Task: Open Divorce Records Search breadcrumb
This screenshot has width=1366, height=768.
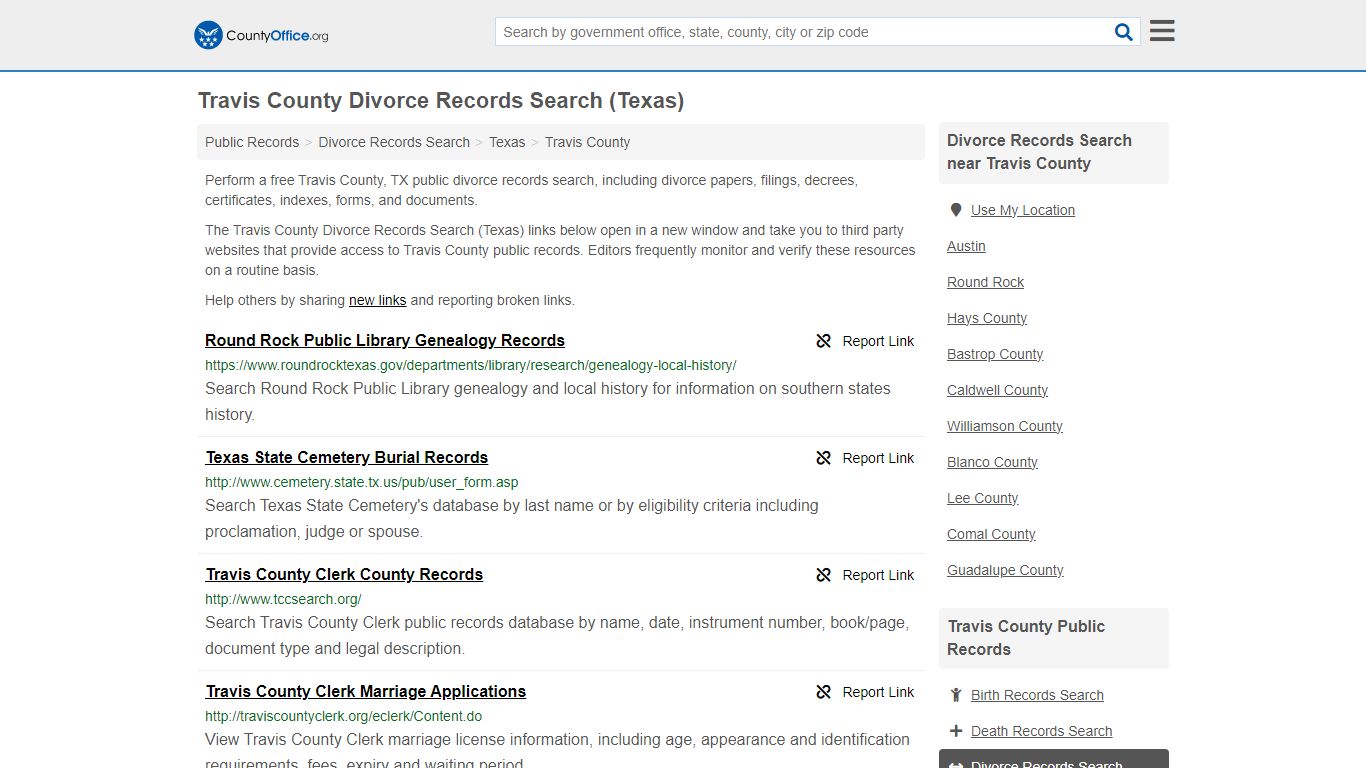Action: point(394,142)
